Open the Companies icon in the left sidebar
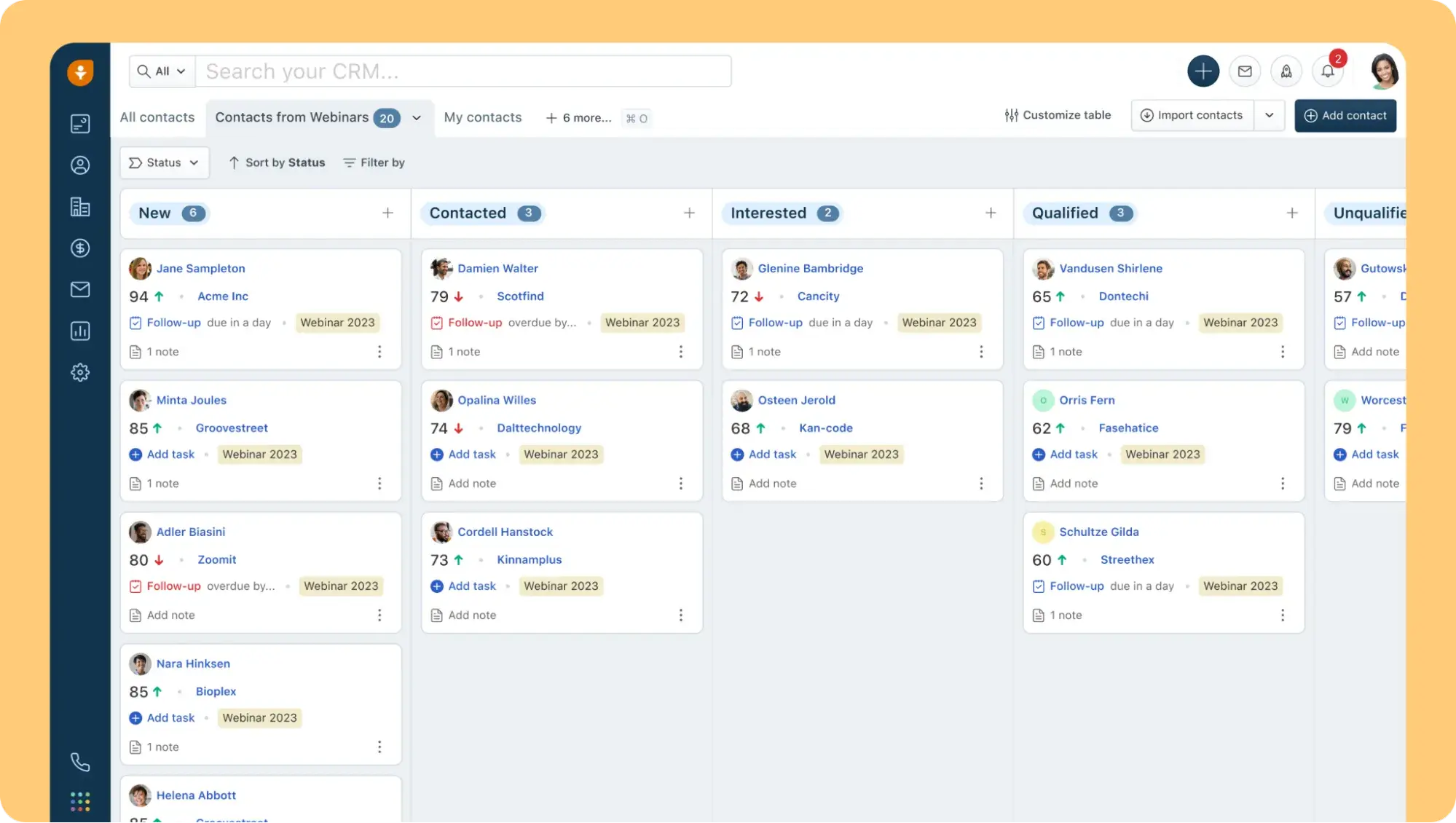Viewport: 1456px width, 823px height. pyautogui.click(x=80, y=206)
